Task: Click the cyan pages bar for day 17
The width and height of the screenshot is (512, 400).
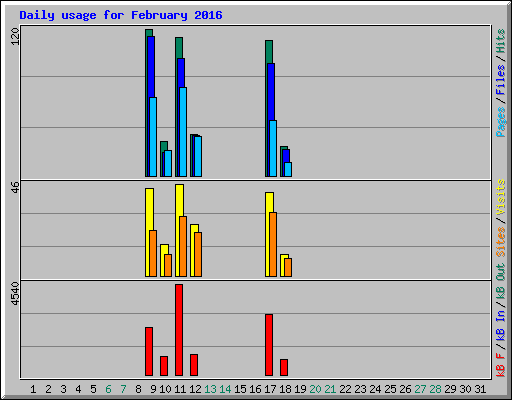Action: pyautogui.click(x=273, y=148)
